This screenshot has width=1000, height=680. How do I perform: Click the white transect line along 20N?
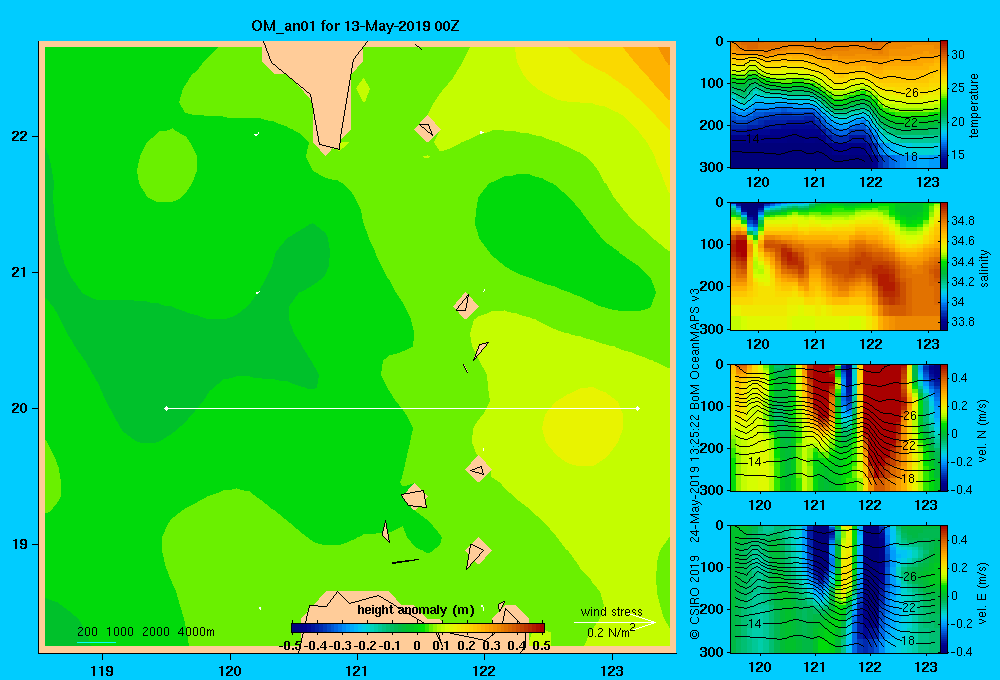(402, 408)
